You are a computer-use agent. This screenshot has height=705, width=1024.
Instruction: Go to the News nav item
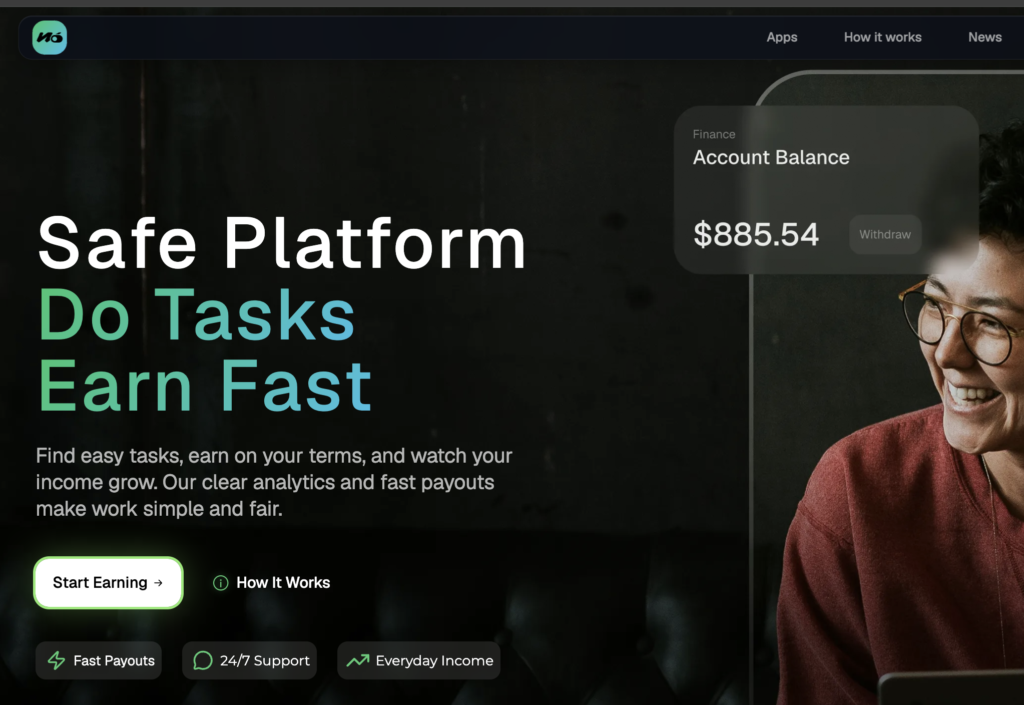click(985, 37)
